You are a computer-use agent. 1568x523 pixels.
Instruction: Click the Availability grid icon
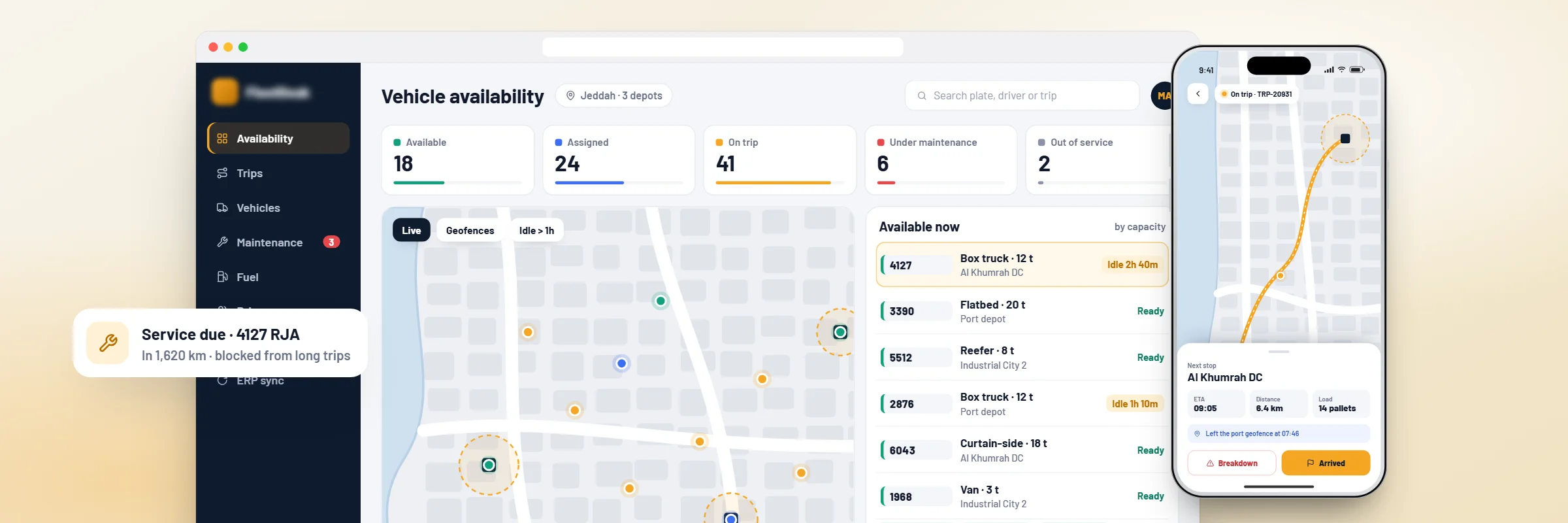(x=222, y=139)
